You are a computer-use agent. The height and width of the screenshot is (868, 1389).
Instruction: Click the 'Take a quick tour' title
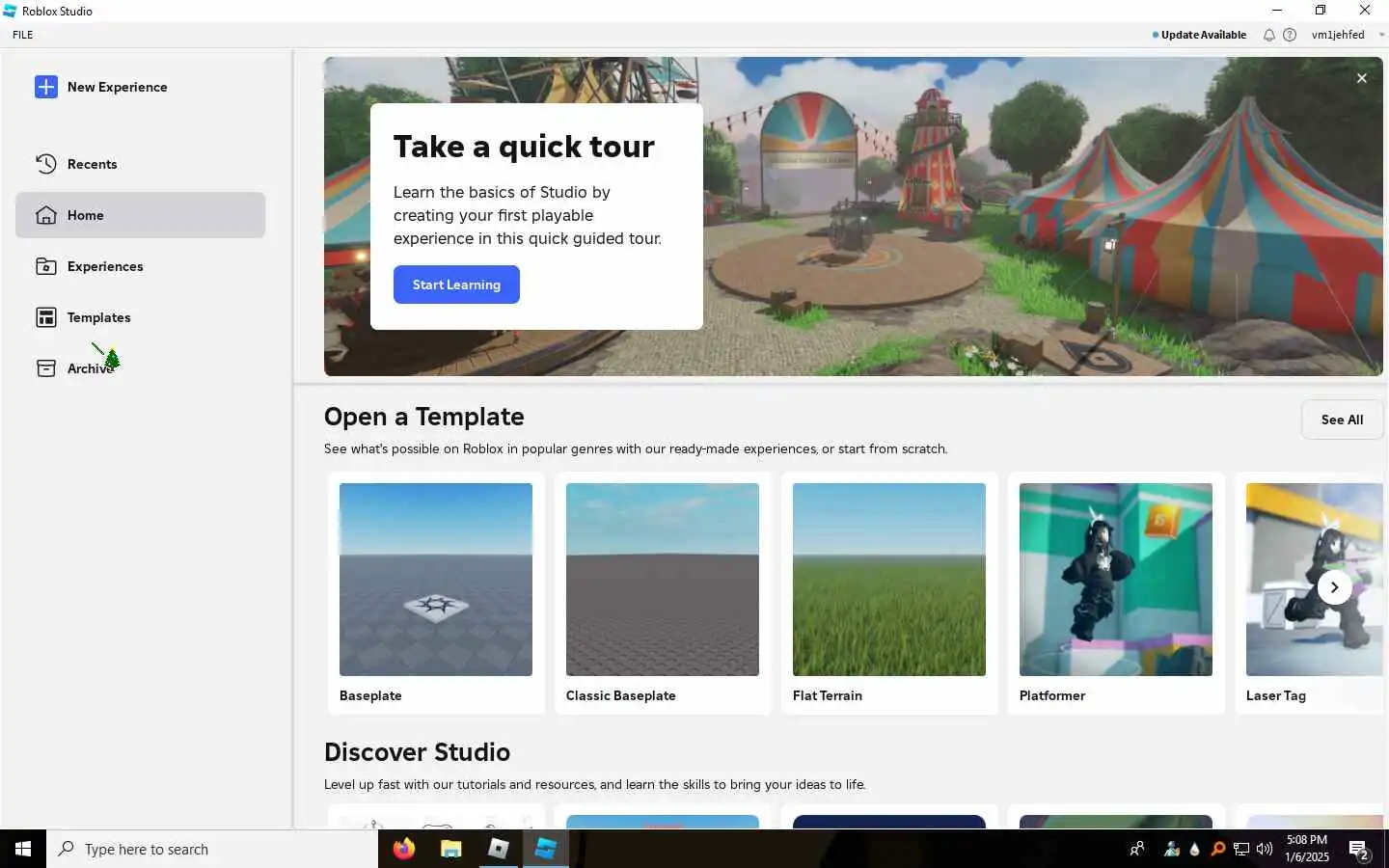coord(524,147)
